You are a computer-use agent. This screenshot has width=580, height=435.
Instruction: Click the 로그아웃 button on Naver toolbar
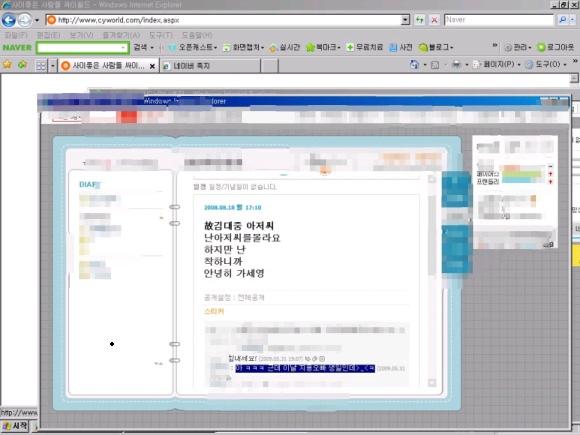click(556, 47)
